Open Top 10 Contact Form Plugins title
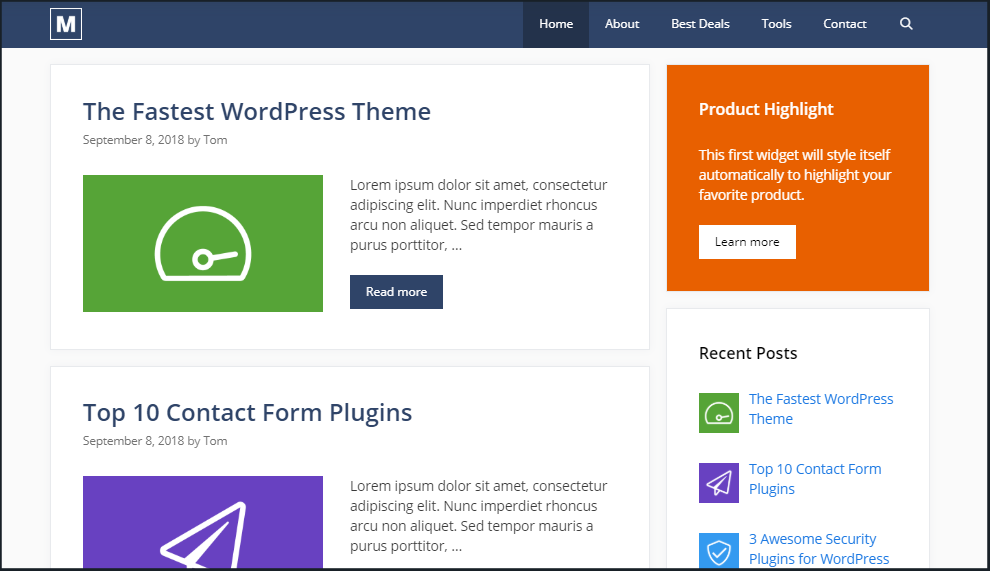The image size is (990, 571). click(248, 413)
